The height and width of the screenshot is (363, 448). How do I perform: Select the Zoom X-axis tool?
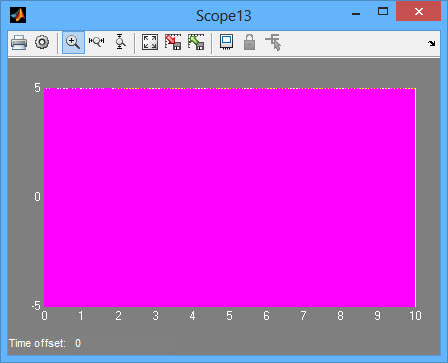click(x=97, y=42)
